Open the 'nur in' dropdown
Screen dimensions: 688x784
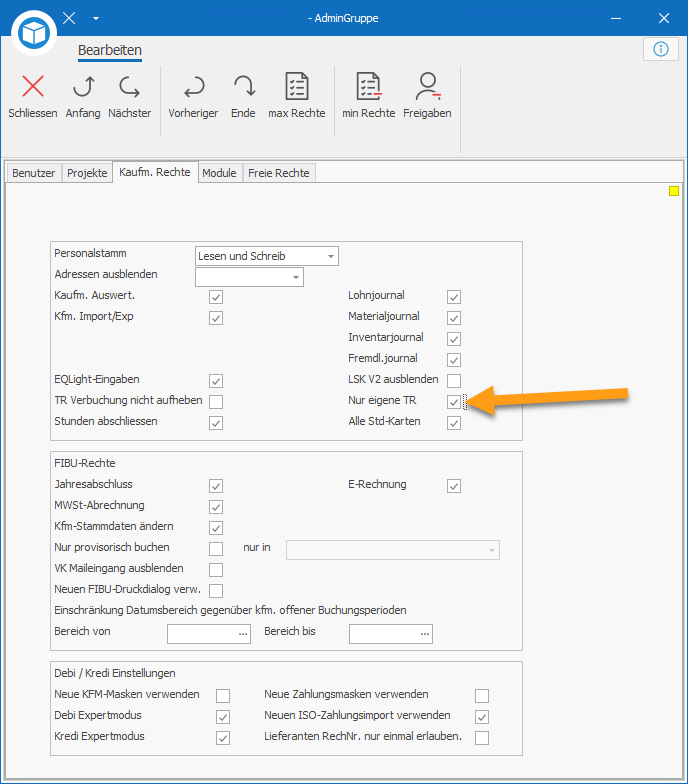click(392, 550)
